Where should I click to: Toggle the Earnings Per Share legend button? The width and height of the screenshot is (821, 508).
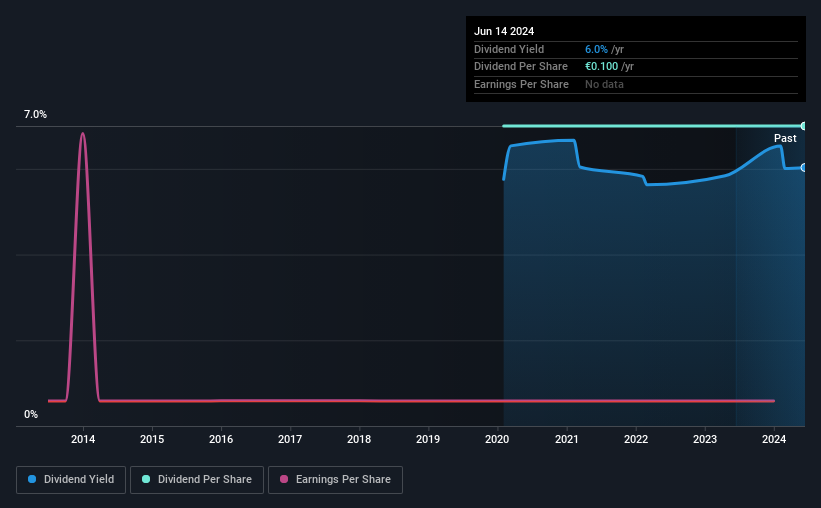click(x=335, y=480)
